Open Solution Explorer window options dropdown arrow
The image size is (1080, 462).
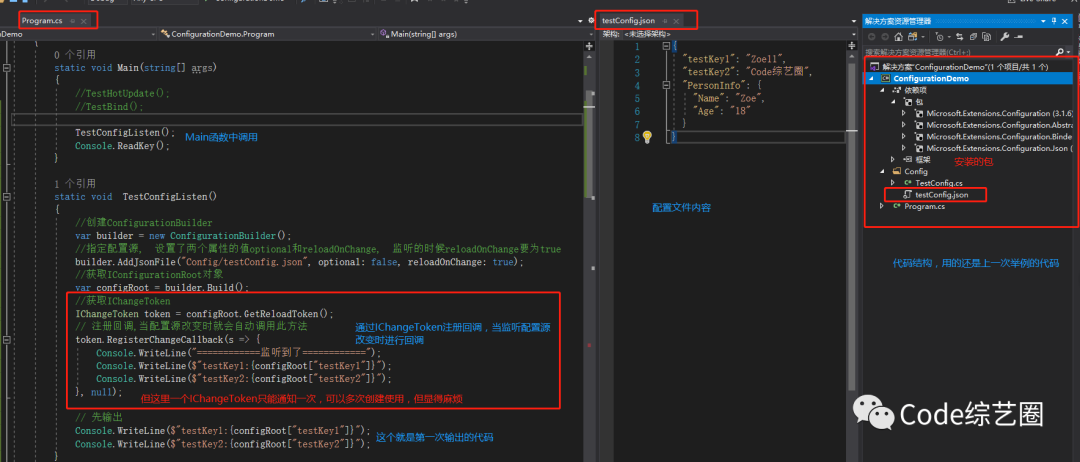(1043, 21)
